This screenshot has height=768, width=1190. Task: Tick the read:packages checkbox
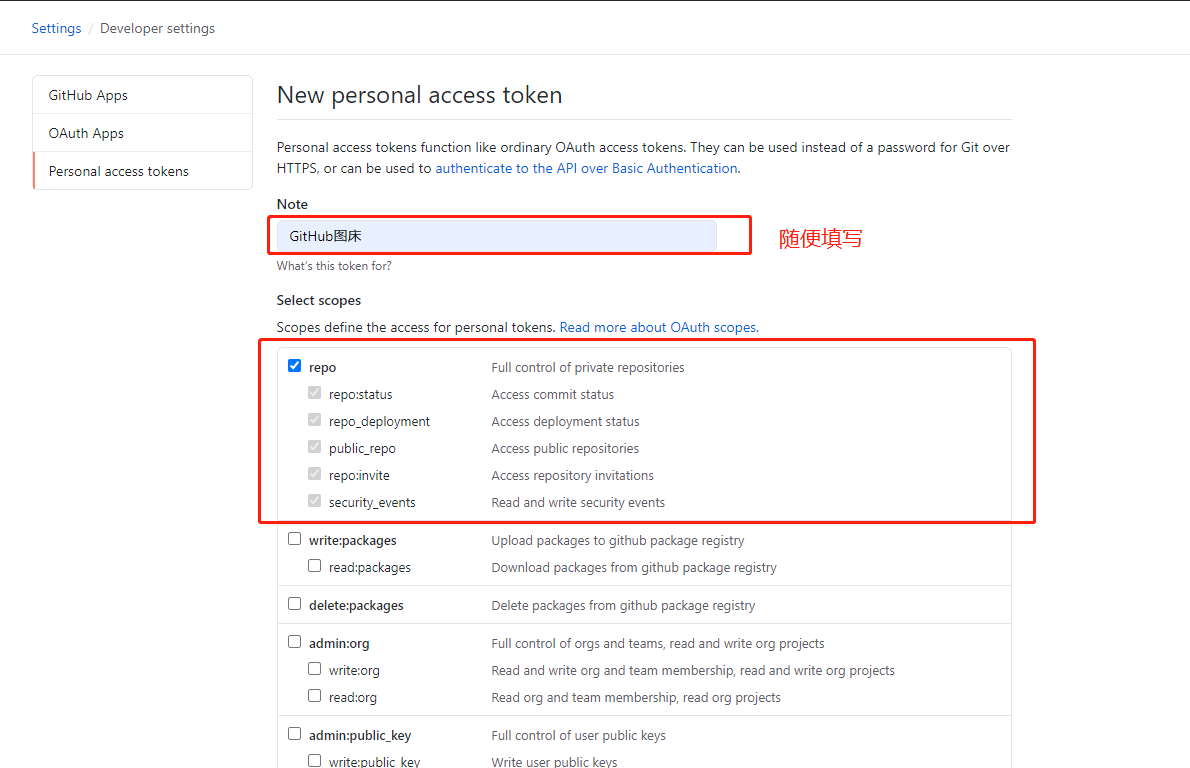tap(314, 566)
